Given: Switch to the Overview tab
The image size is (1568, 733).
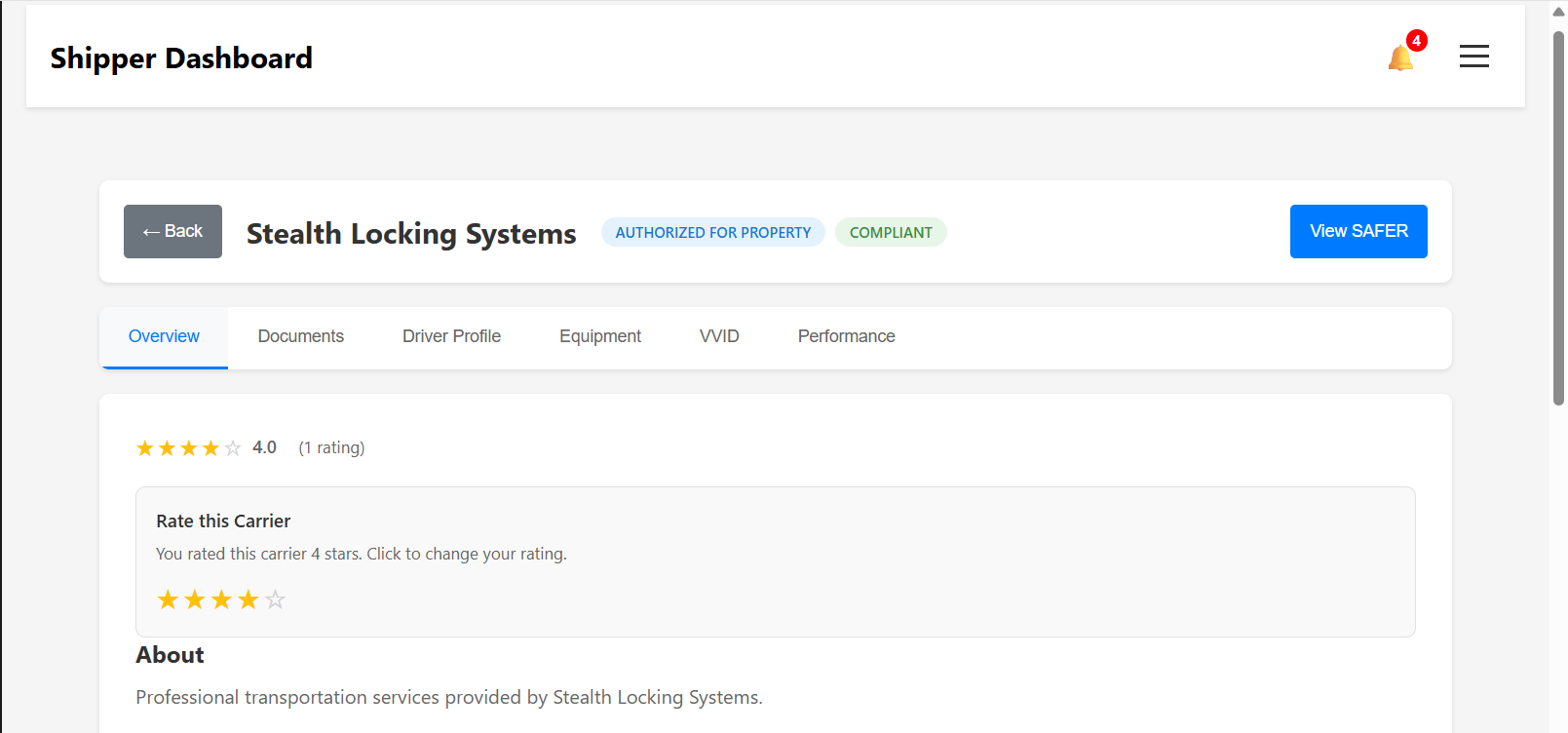Looking at the screenshot, I should click(164, 336).
